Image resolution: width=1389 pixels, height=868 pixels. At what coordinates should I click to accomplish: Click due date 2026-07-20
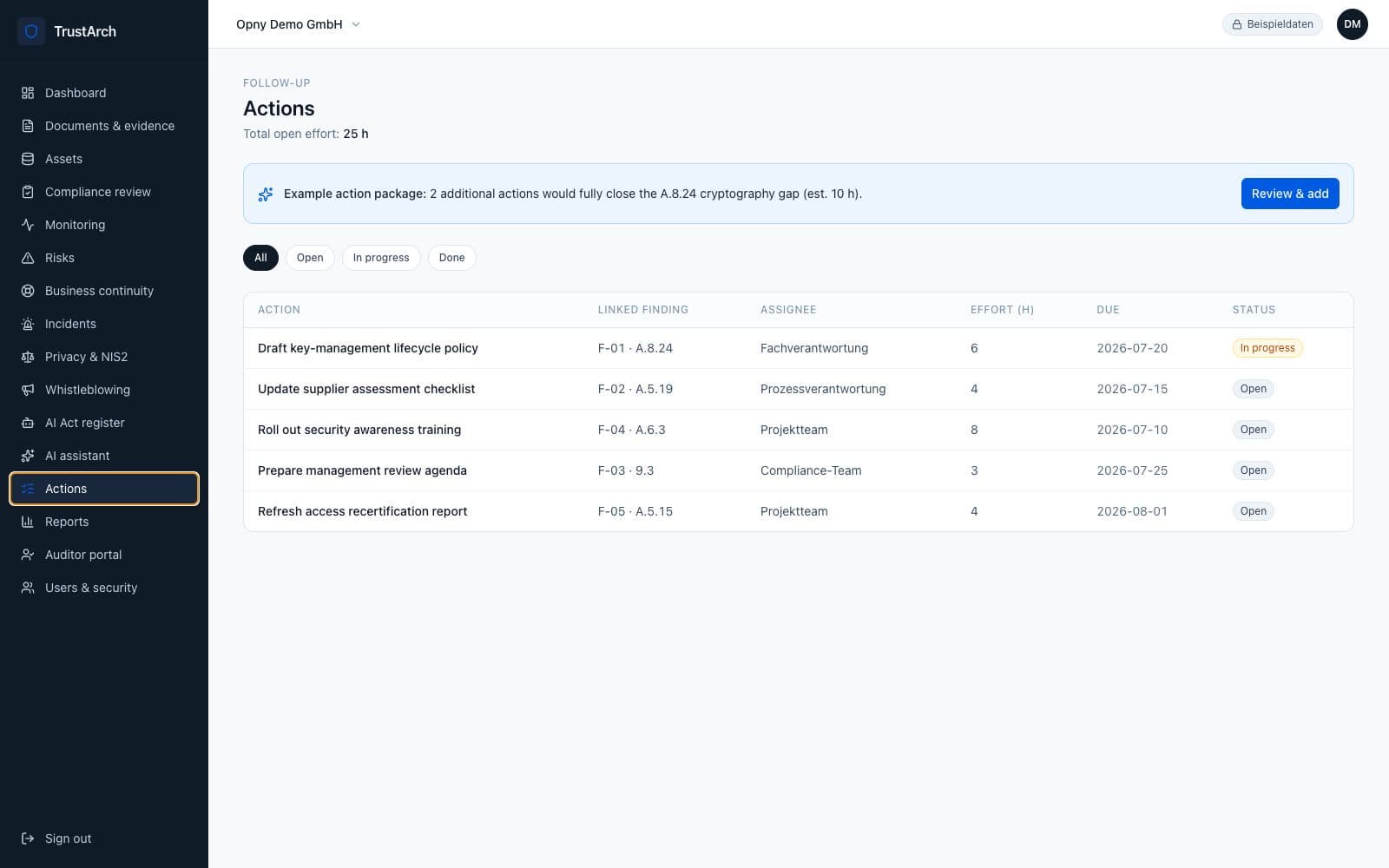coord(1132,348)
